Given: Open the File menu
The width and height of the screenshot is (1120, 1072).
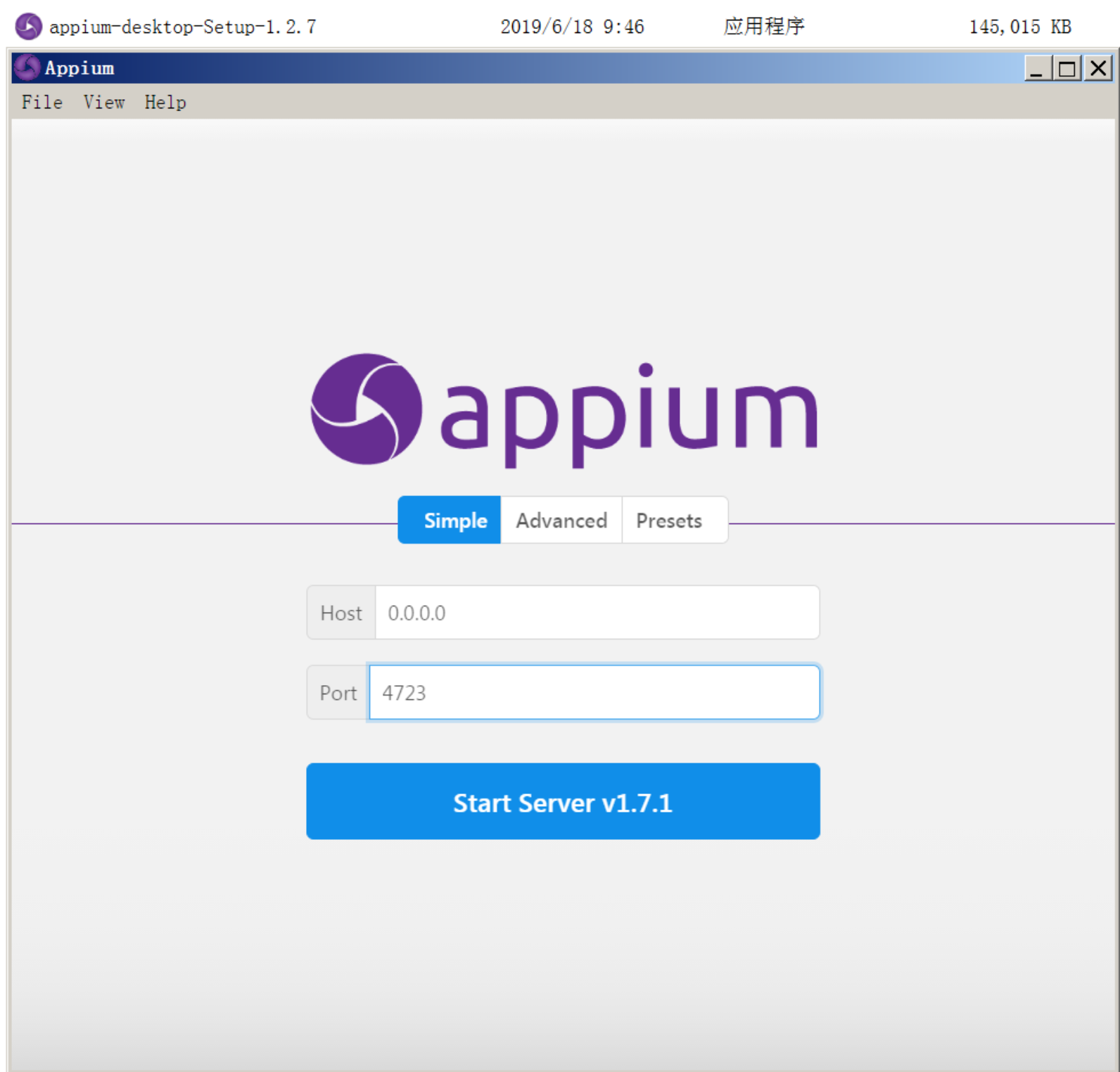Looking at the screenshot, I should click(x=42, y=102).
